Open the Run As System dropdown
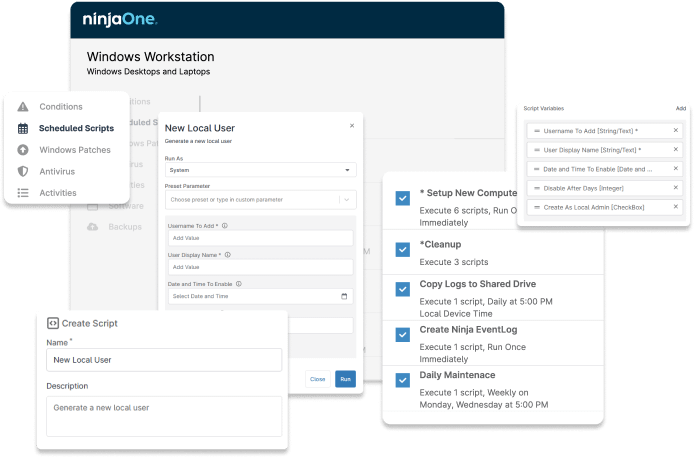 pos(260,170)
